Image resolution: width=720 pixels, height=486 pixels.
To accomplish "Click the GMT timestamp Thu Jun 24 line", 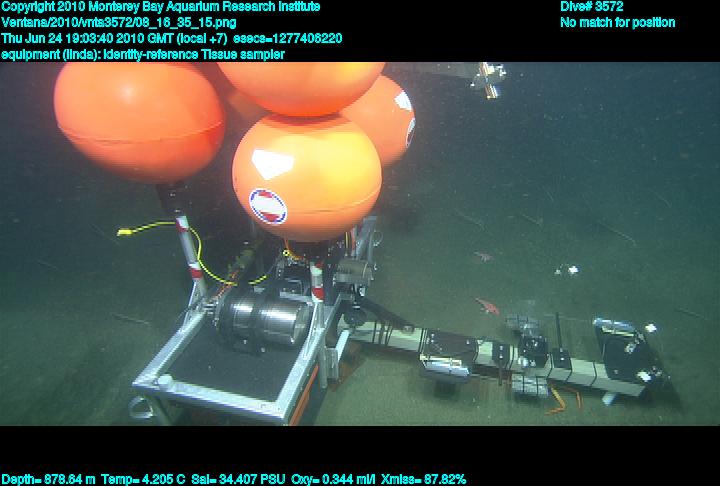I will click(172, 39).
